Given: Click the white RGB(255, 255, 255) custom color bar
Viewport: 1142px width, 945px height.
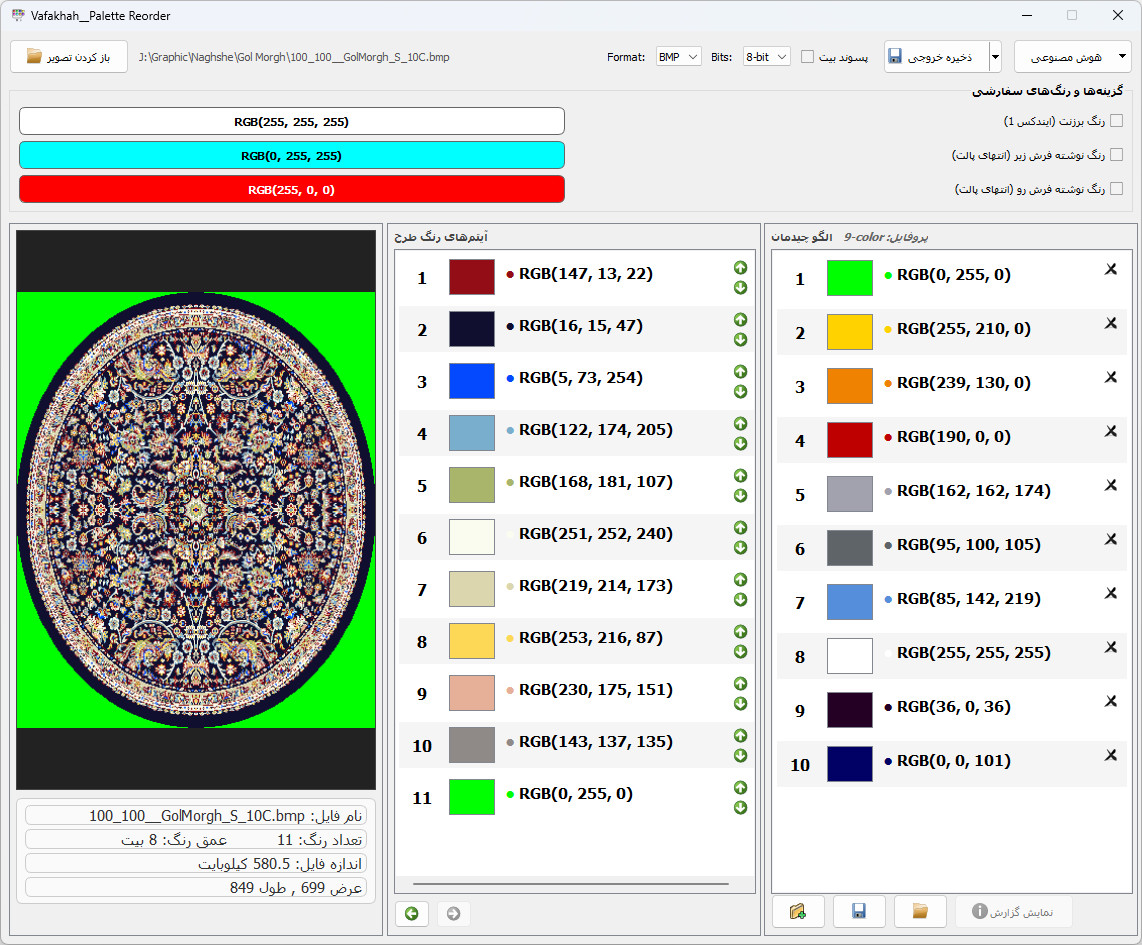Looking at the screenshot, I should pyautogui.click(x=291, y=122).
